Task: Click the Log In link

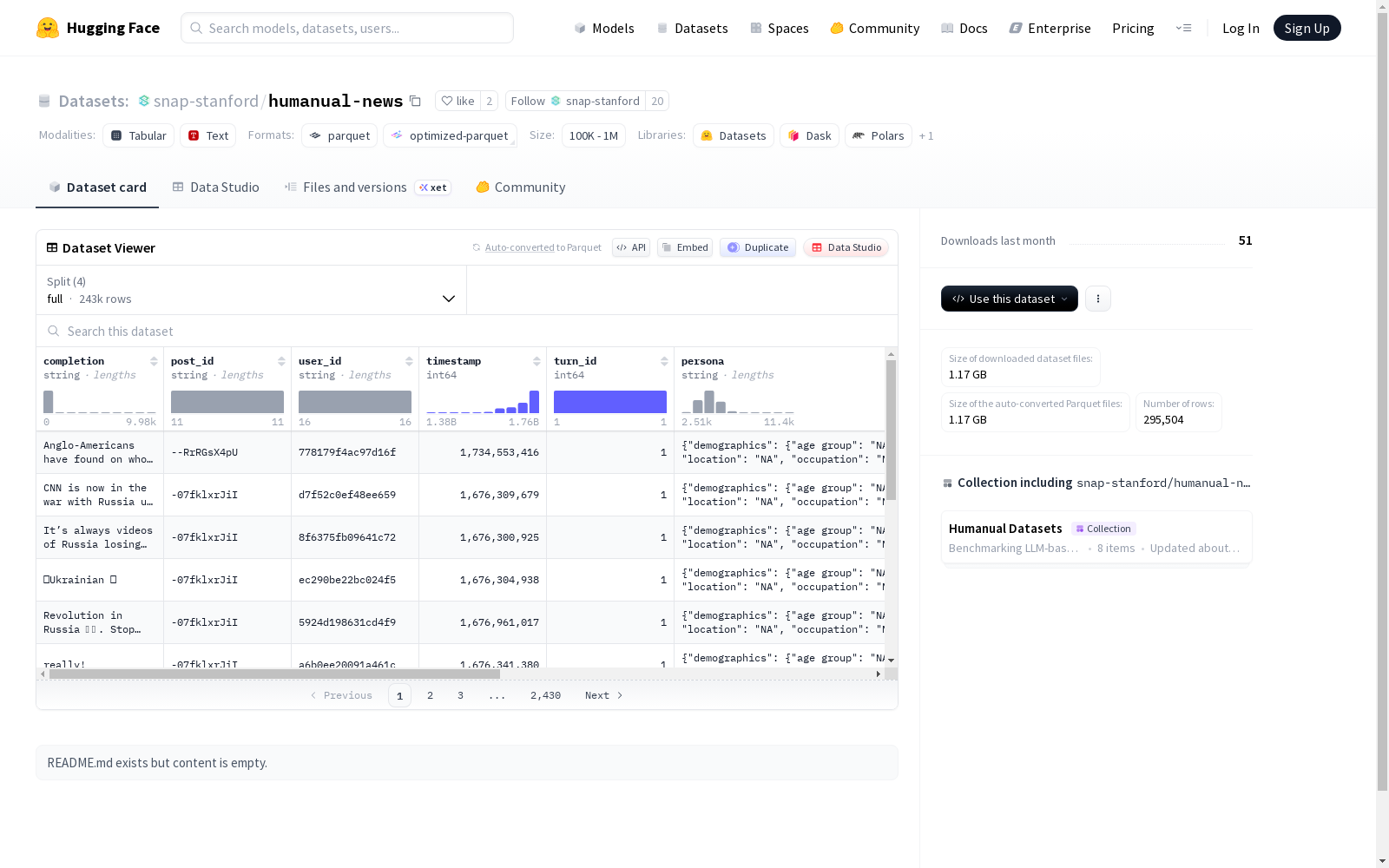Action: click(1241, 28)
